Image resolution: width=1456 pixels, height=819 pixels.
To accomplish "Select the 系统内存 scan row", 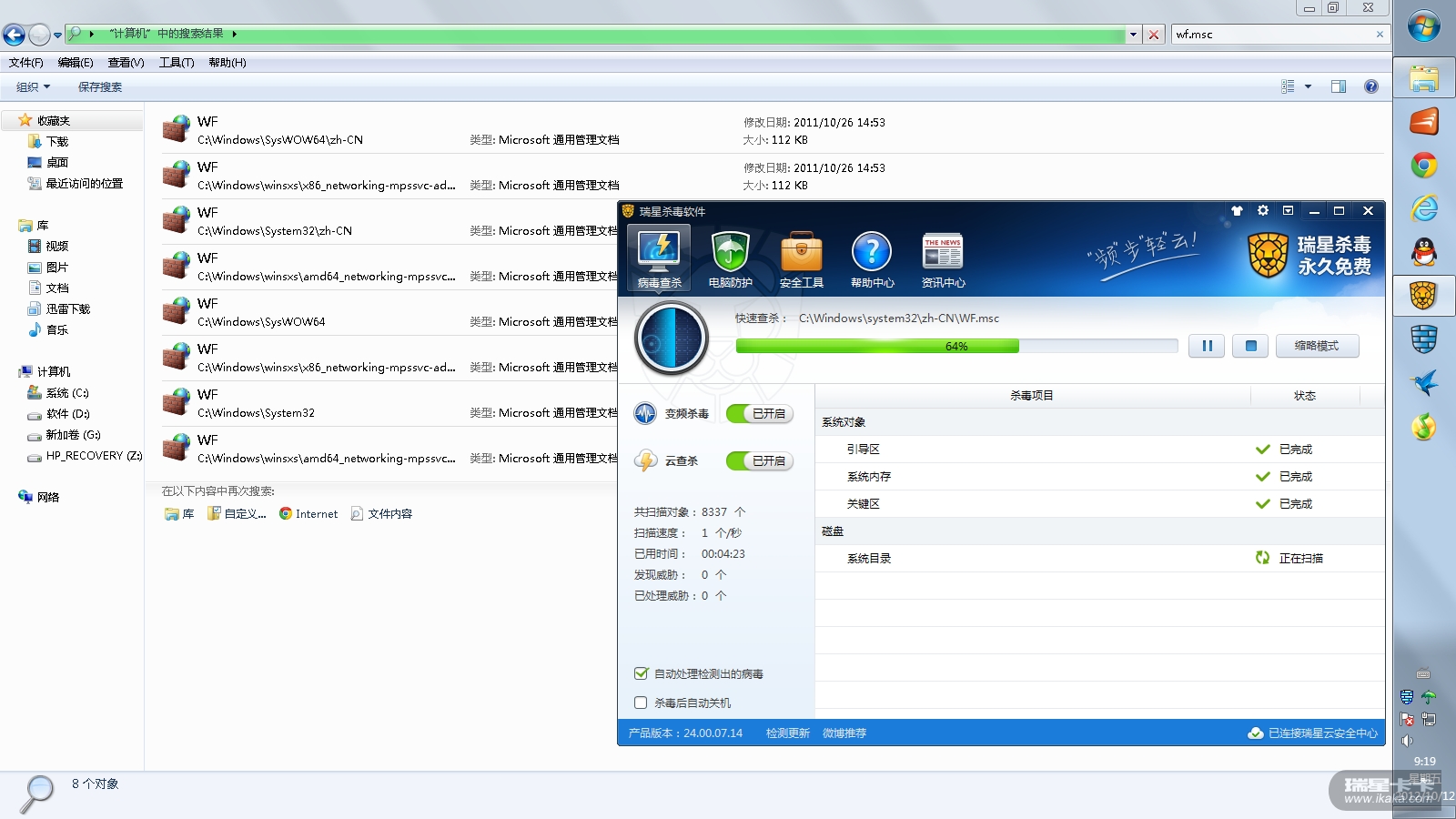I will [1099, 477].
